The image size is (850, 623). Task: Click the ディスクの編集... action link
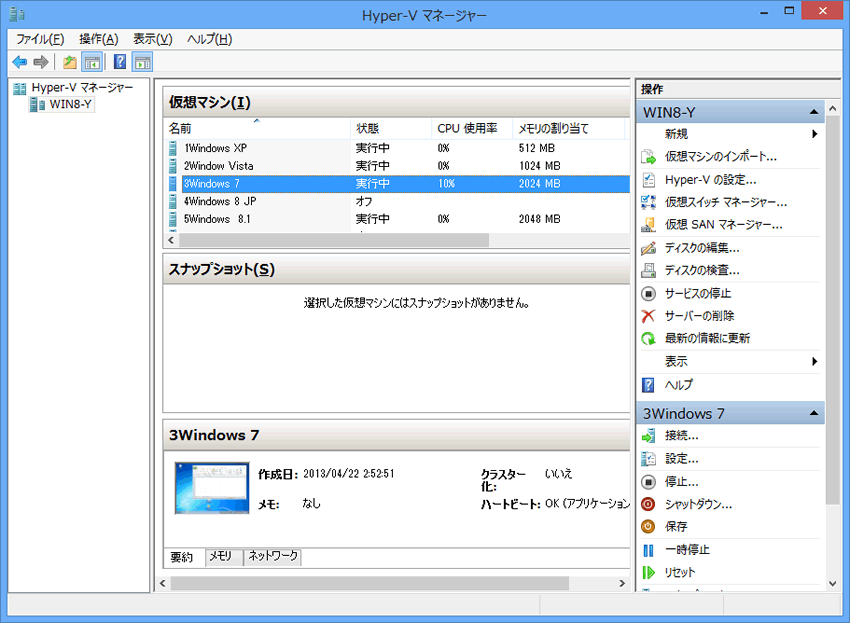702,248
